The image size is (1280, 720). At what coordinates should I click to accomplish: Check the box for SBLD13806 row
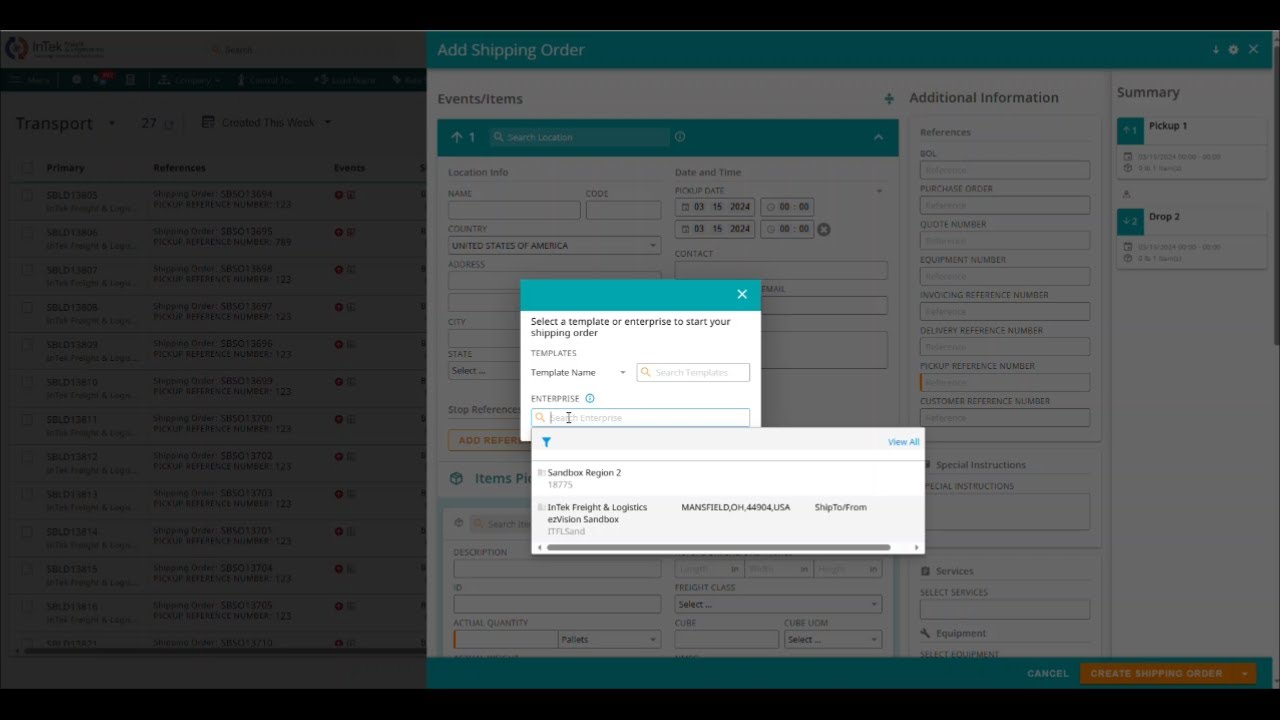[28, 232]
